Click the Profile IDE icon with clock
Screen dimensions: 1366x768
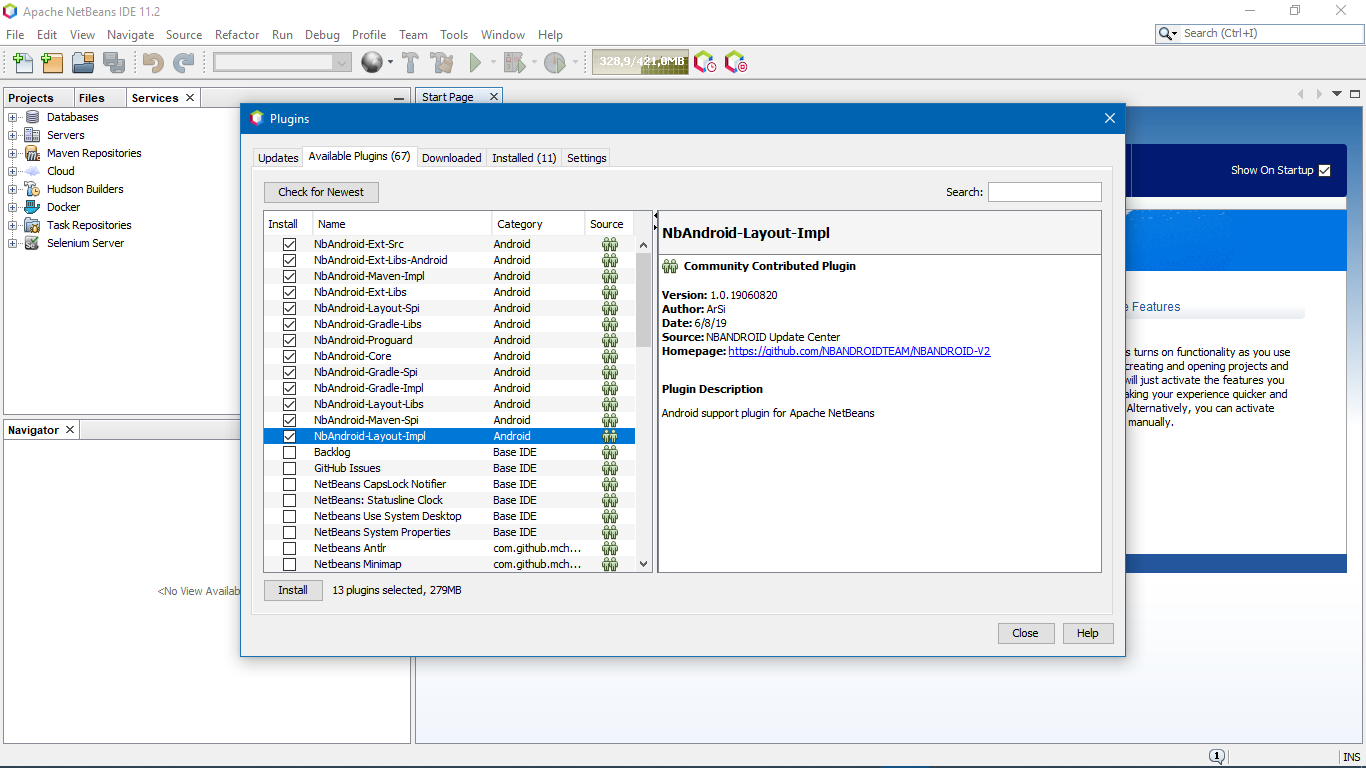pos(705,63)
